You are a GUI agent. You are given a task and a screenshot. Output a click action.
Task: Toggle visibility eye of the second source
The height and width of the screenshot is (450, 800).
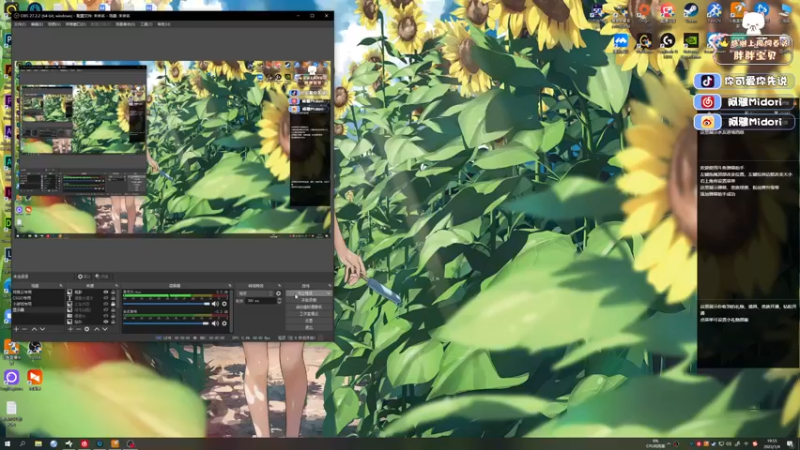(106, 298)
